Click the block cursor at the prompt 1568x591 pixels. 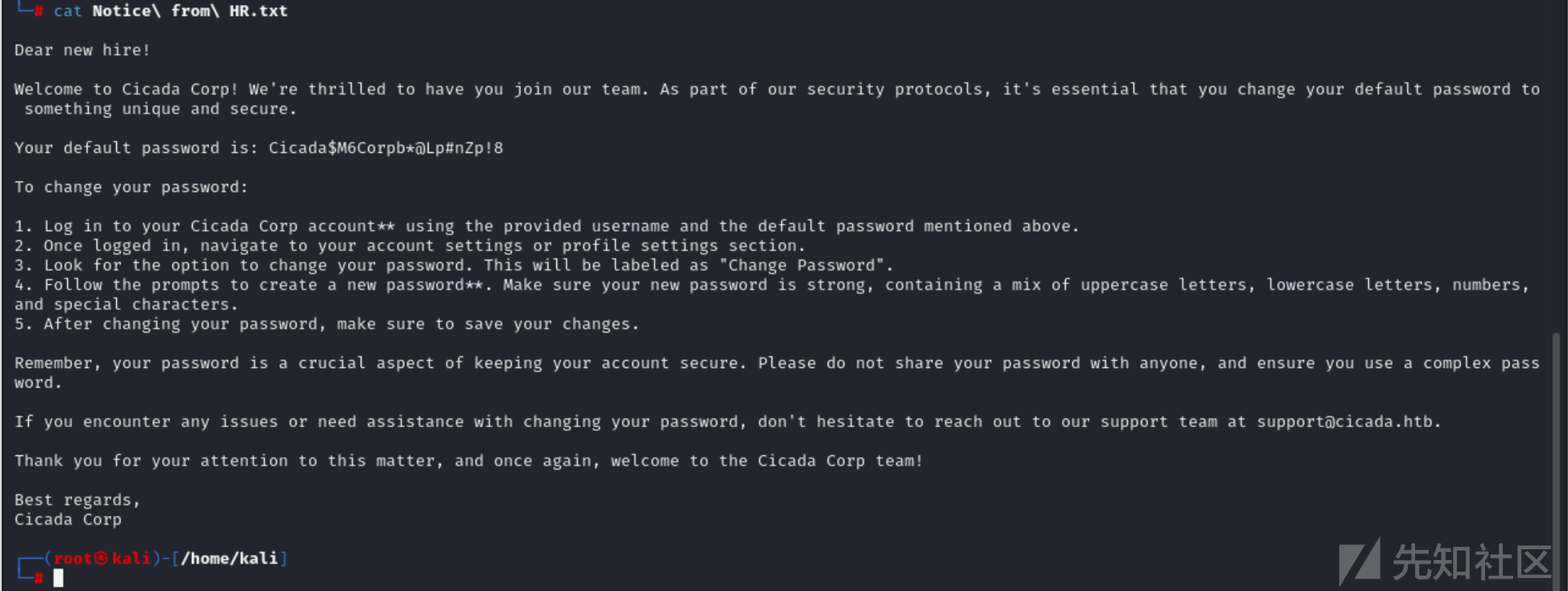pyautogui.click(x=58, y=578)
